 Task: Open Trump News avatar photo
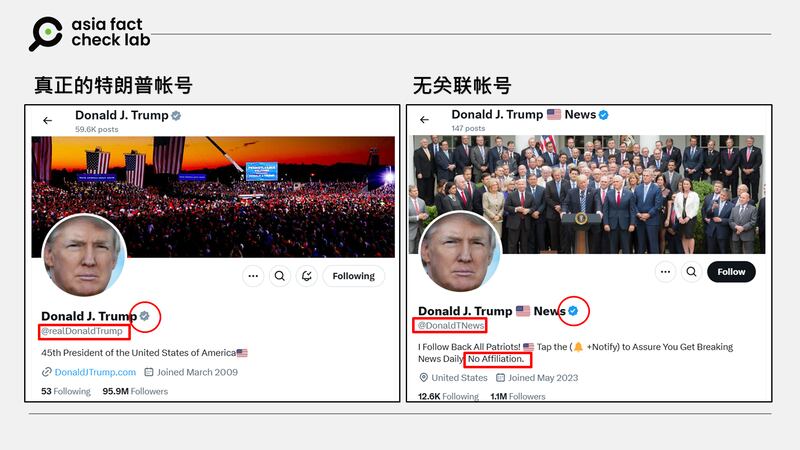coord(461,252)
